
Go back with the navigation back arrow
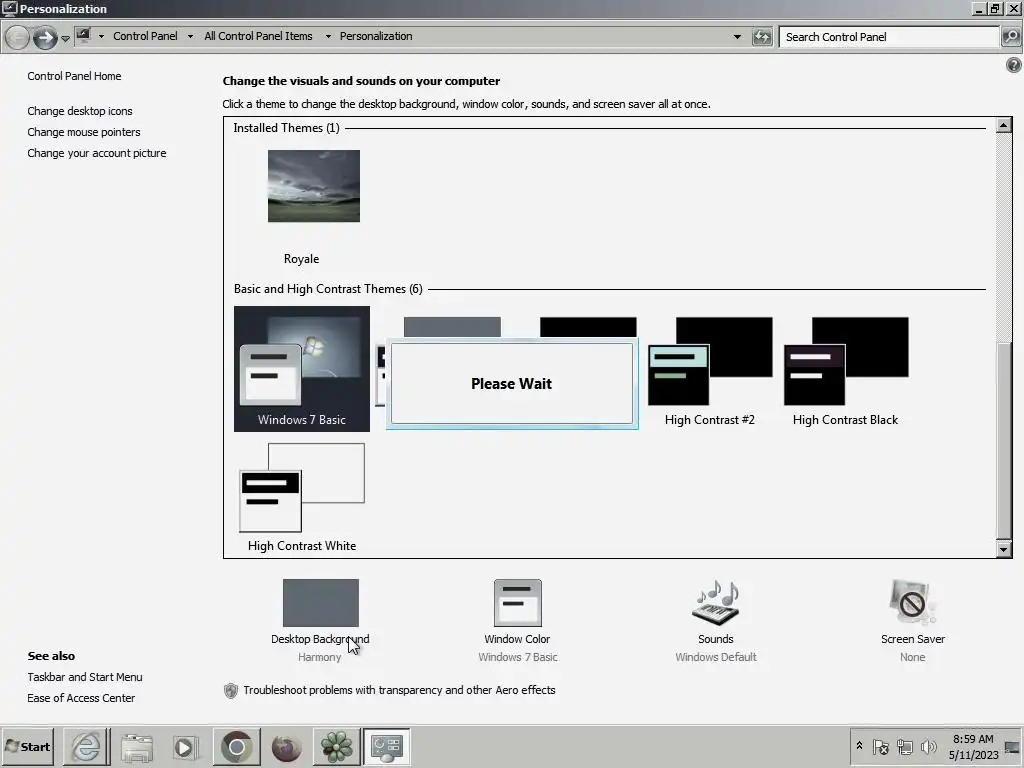[18, 37]
